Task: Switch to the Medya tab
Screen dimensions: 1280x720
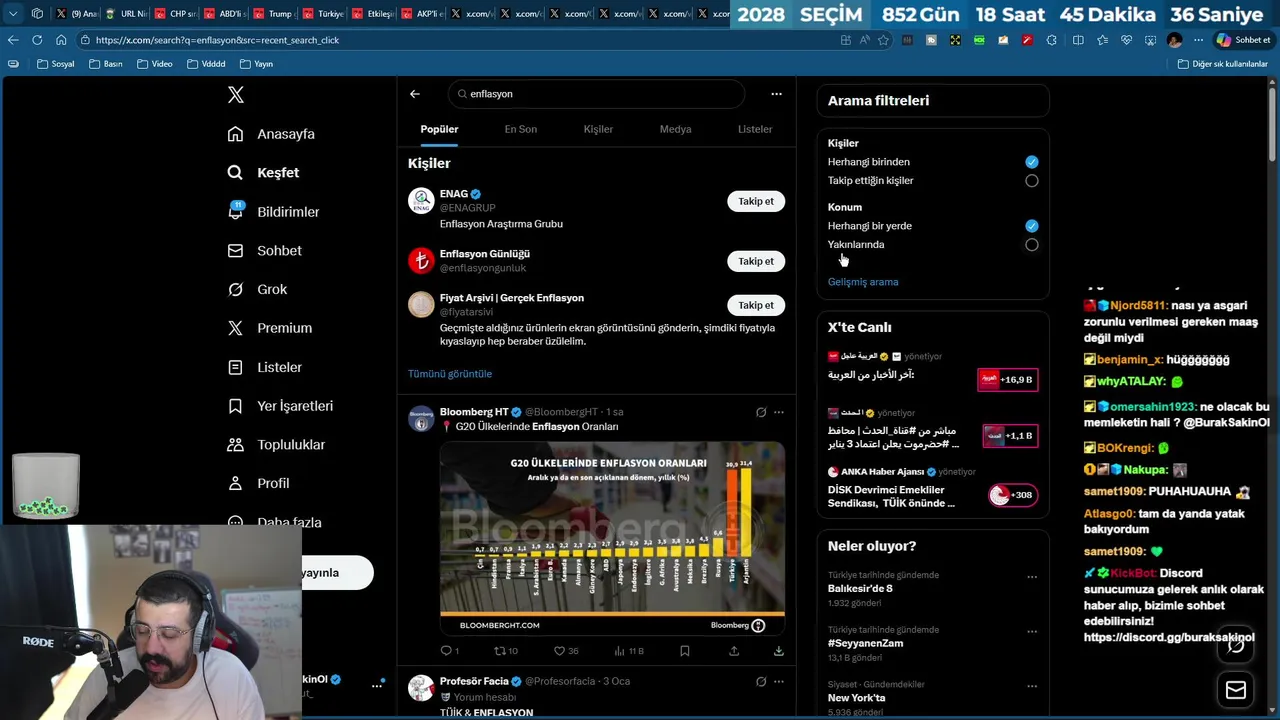Action: [x=675, y=129]
